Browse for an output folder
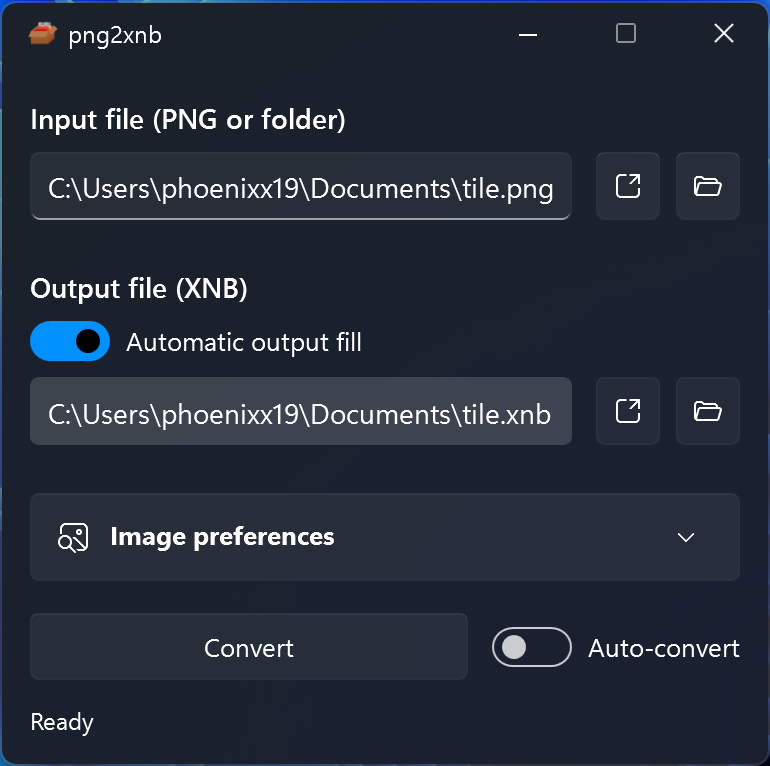The width and height of the screenshot is (770, 766). click(708, 411)
